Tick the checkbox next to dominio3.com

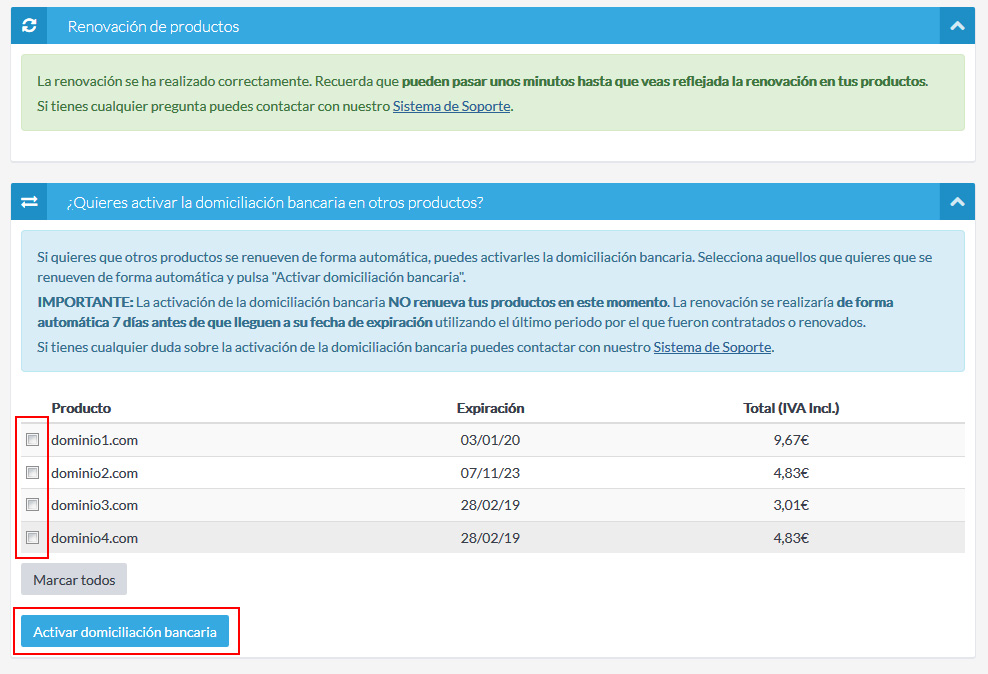(x=33, y=504)
